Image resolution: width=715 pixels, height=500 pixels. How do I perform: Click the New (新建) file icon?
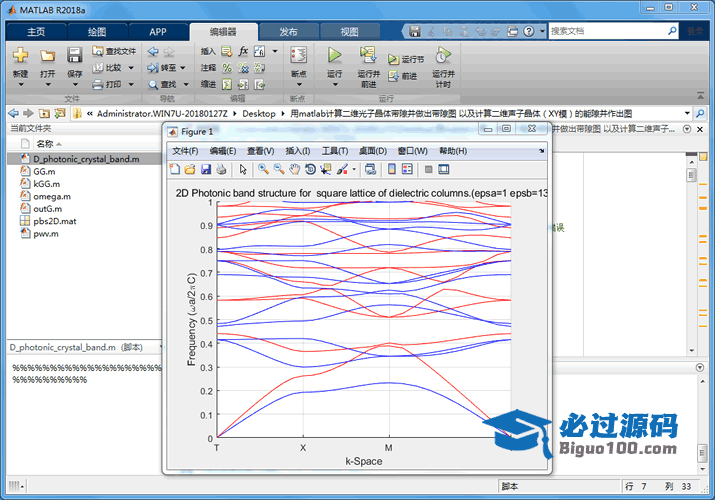[x=20, y=55]
